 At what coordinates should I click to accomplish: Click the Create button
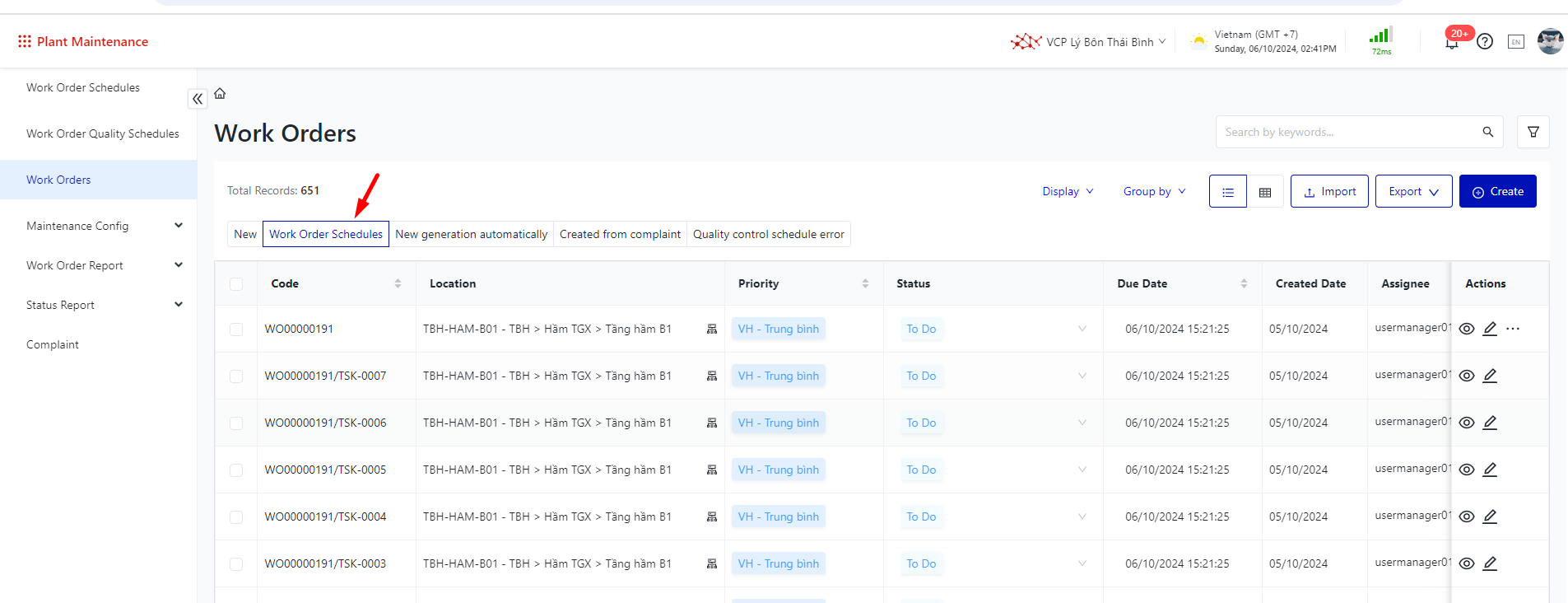[1497, 191]
